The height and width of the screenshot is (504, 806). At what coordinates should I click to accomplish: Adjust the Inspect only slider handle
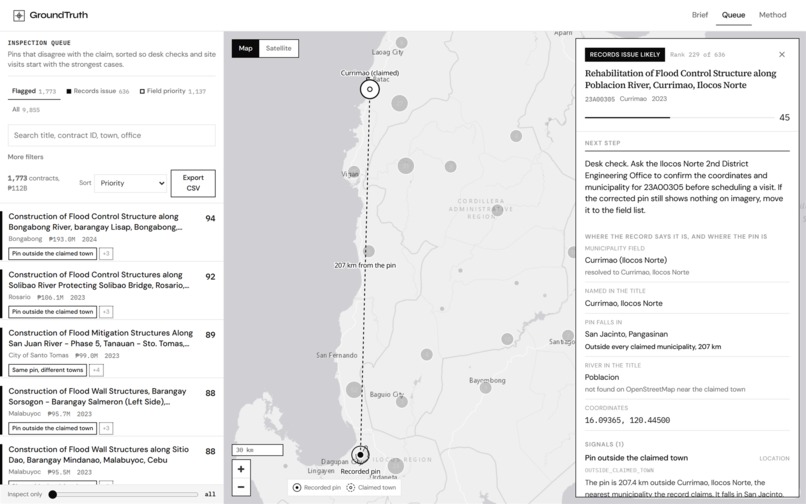click(x=52, y=494)
